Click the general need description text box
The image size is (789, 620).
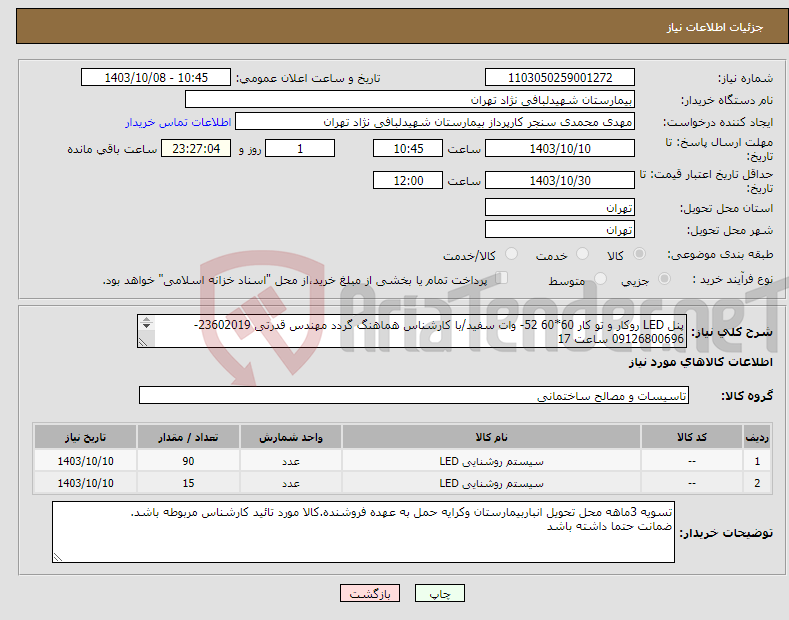tap(412, 331)
